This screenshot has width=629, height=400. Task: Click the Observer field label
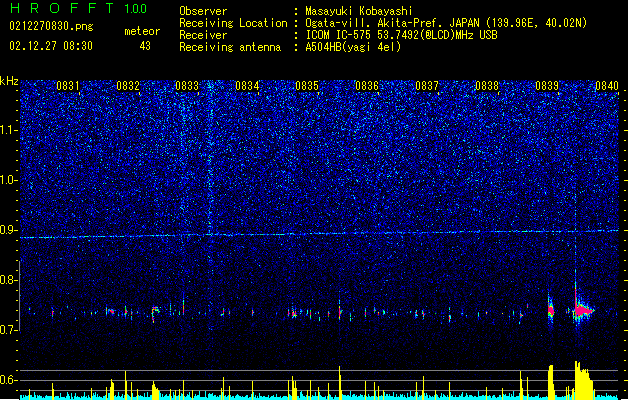(203, 11)
